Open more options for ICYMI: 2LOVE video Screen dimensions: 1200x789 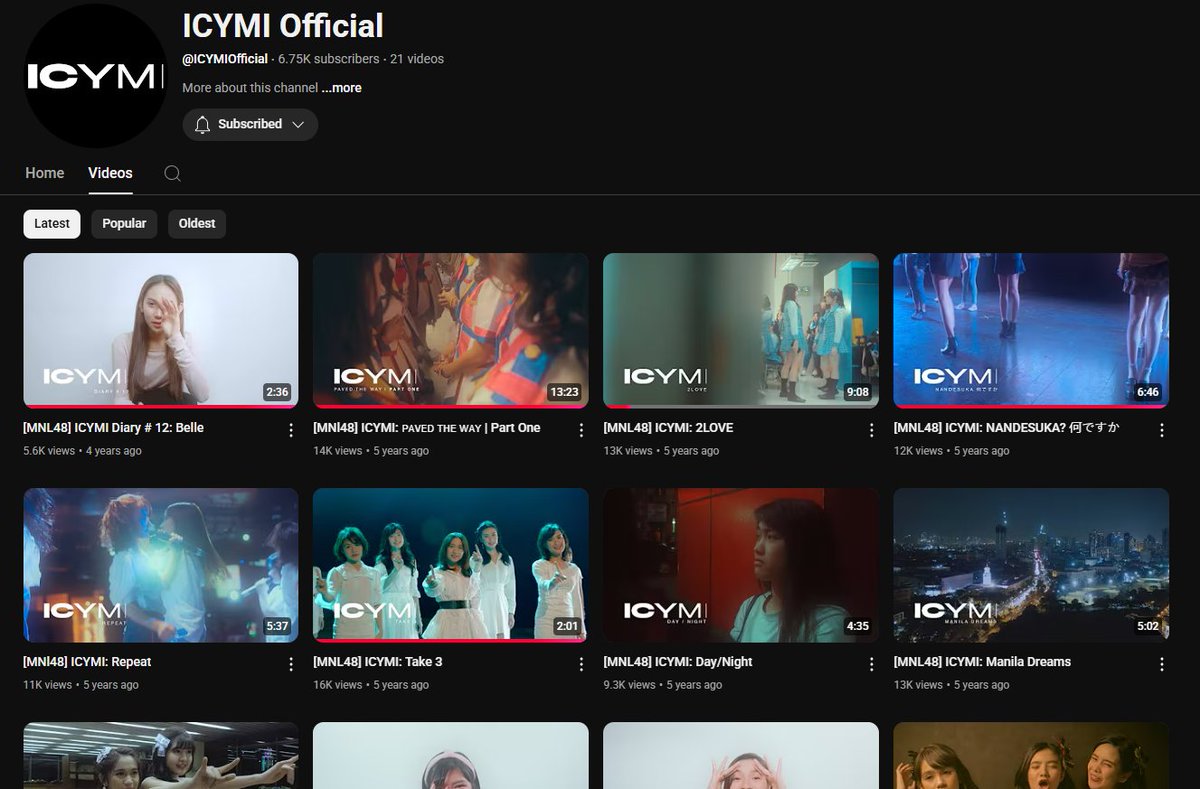(871, 430)
